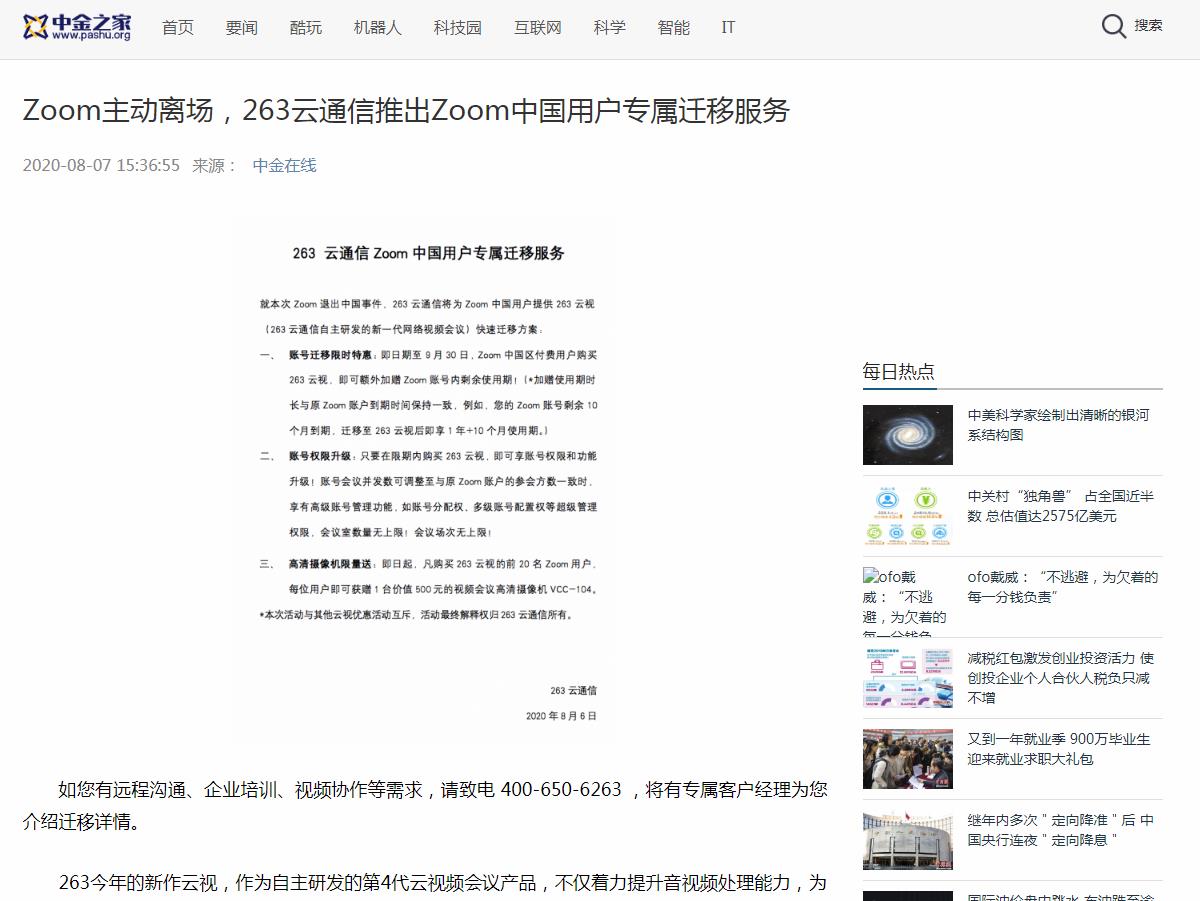The image size is (1200, 901).
Task: Open the search magnifier icon
Action: coord(1114,26)
